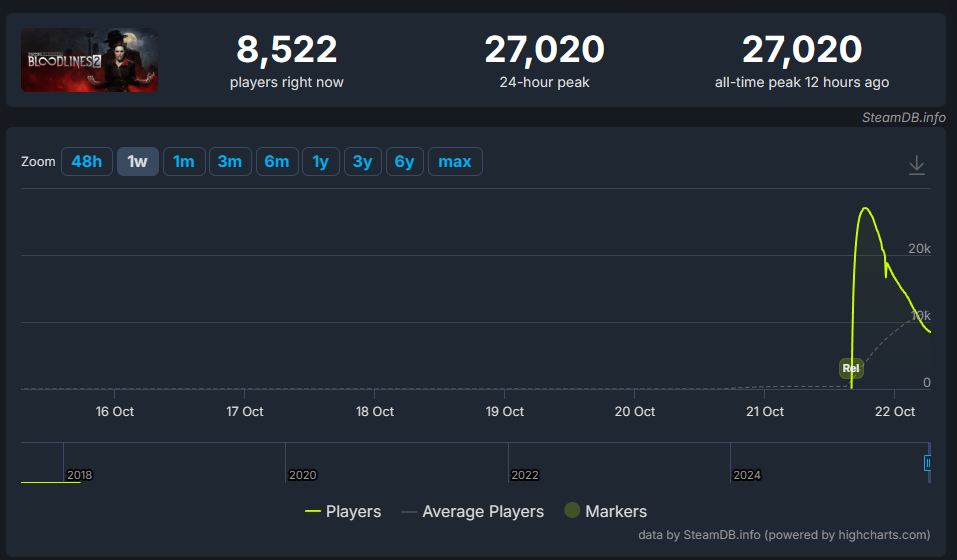
Task: Click the 20k y-axis label
Action: 919,248
